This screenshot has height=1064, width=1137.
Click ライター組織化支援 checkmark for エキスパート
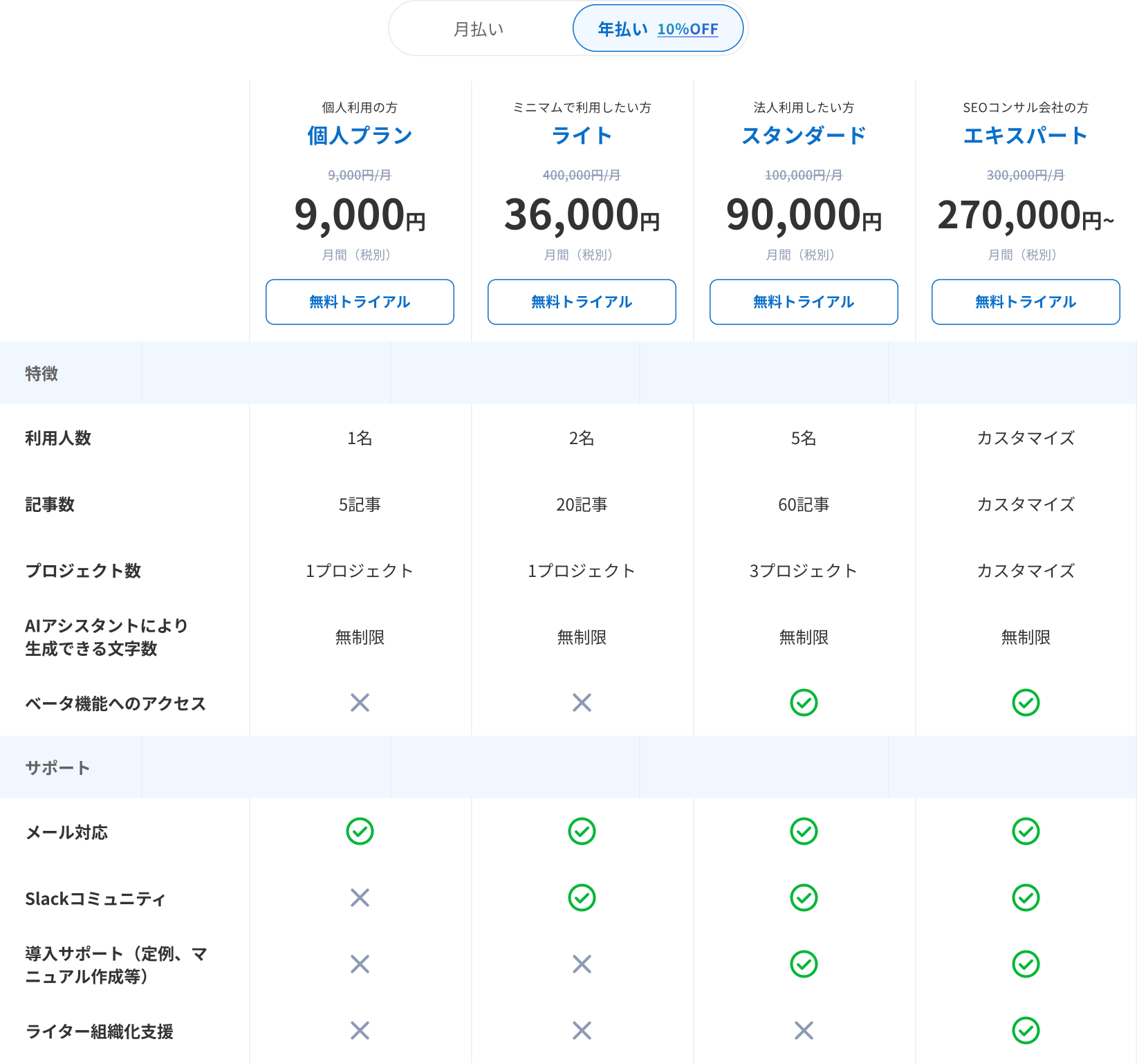[1026, 1031]
